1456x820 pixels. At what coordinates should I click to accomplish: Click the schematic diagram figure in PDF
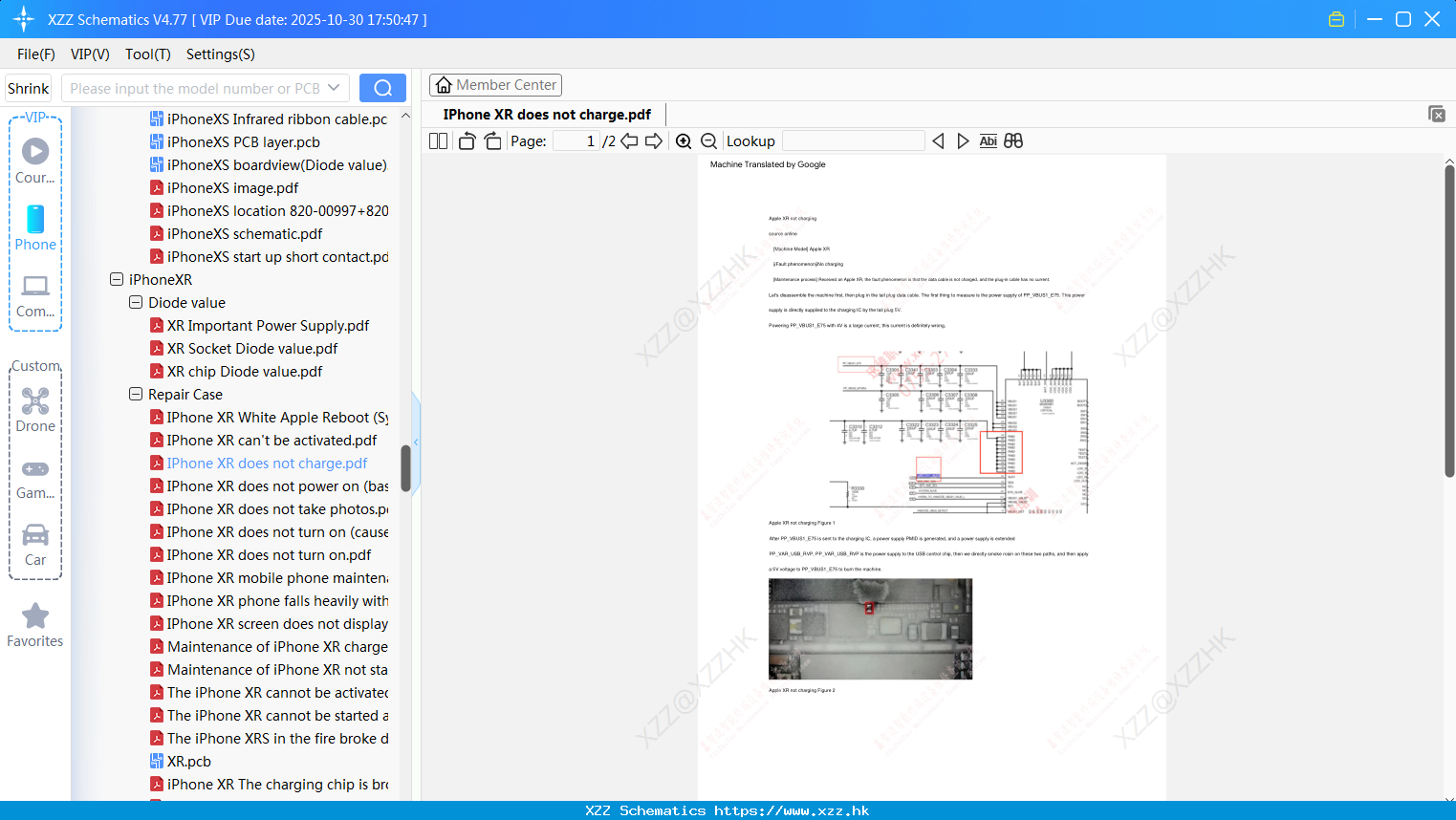click(959, 432)
